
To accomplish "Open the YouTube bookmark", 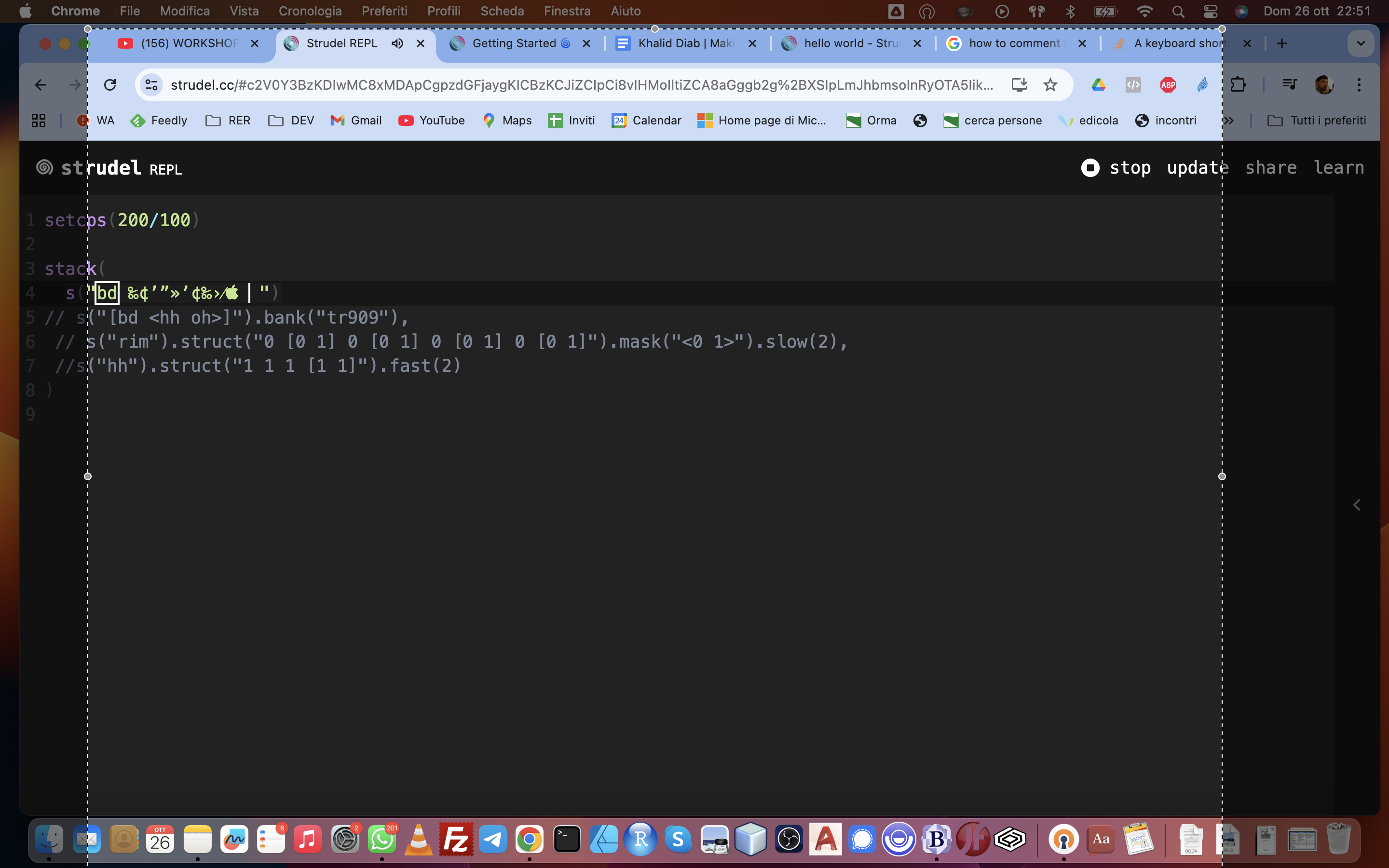I will 432,121.
